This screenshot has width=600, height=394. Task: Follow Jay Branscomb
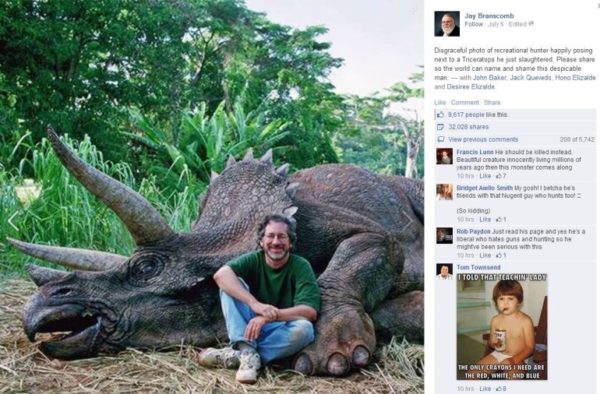[x=473, y=24]
